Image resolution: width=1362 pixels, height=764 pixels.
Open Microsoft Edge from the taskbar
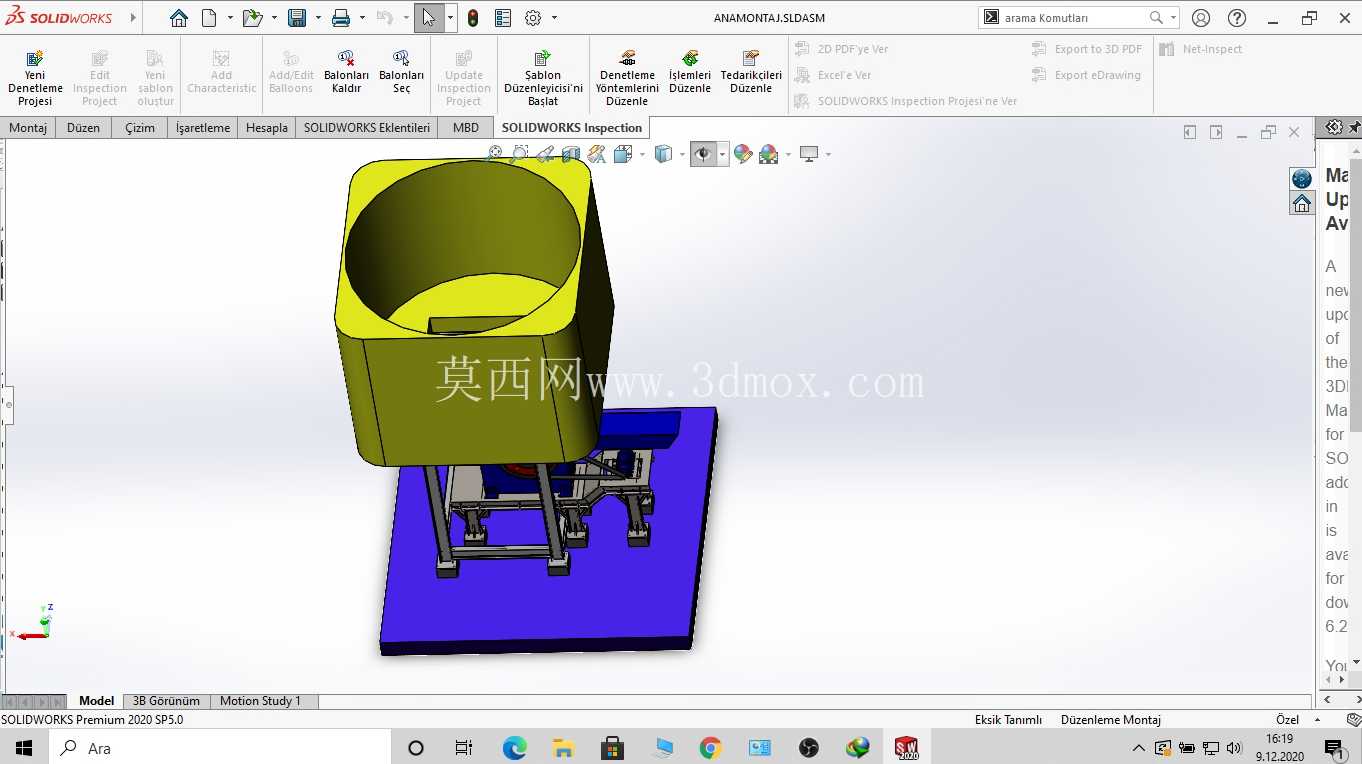click(514, 748)
